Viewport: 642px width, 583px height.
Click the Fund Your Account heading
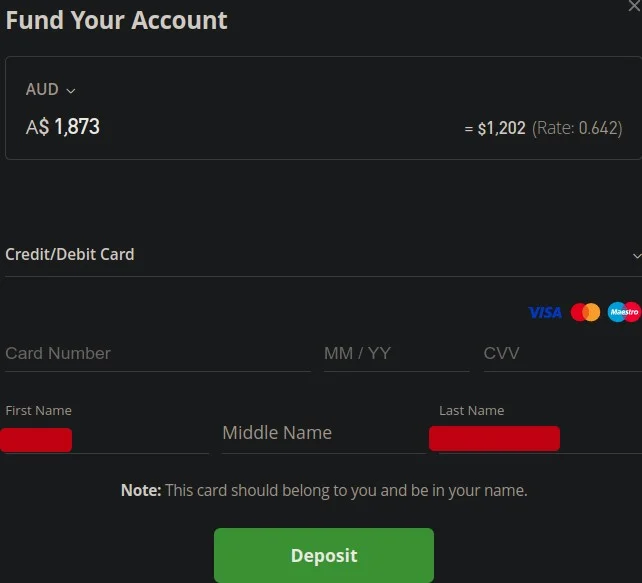point(117,20)
